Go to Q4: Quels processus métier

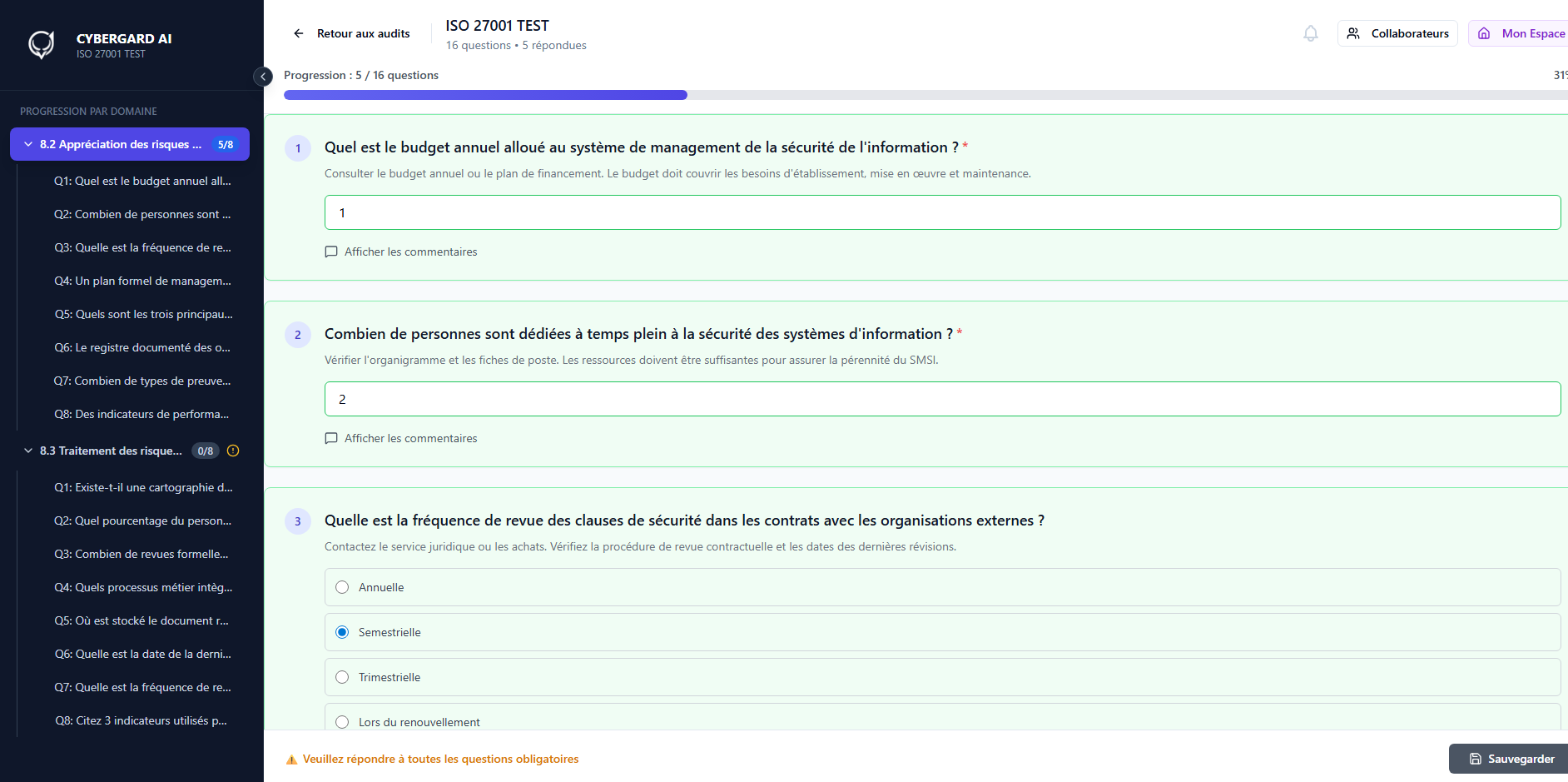(142, 587)
